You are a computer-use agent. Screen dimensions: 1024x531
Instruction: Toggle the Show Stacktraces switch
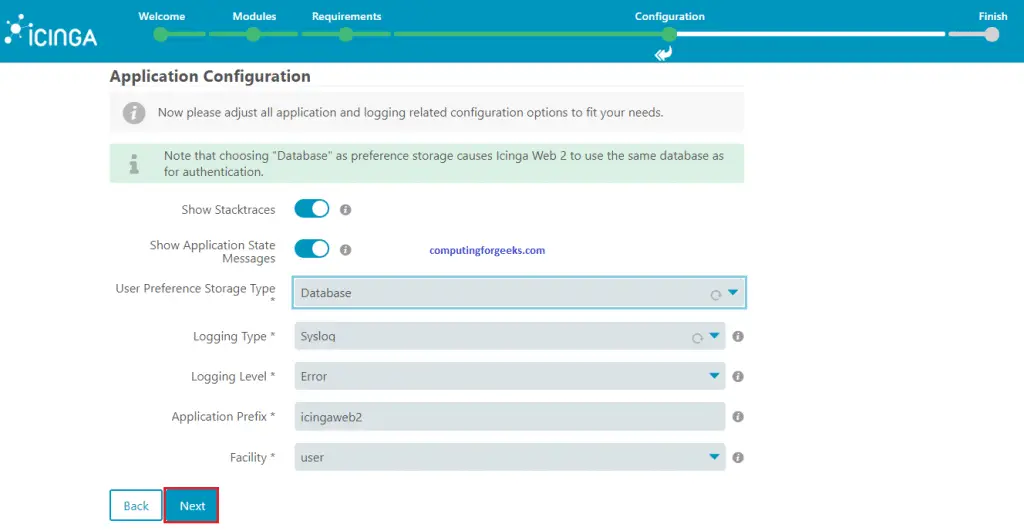[x=312, y=209]
